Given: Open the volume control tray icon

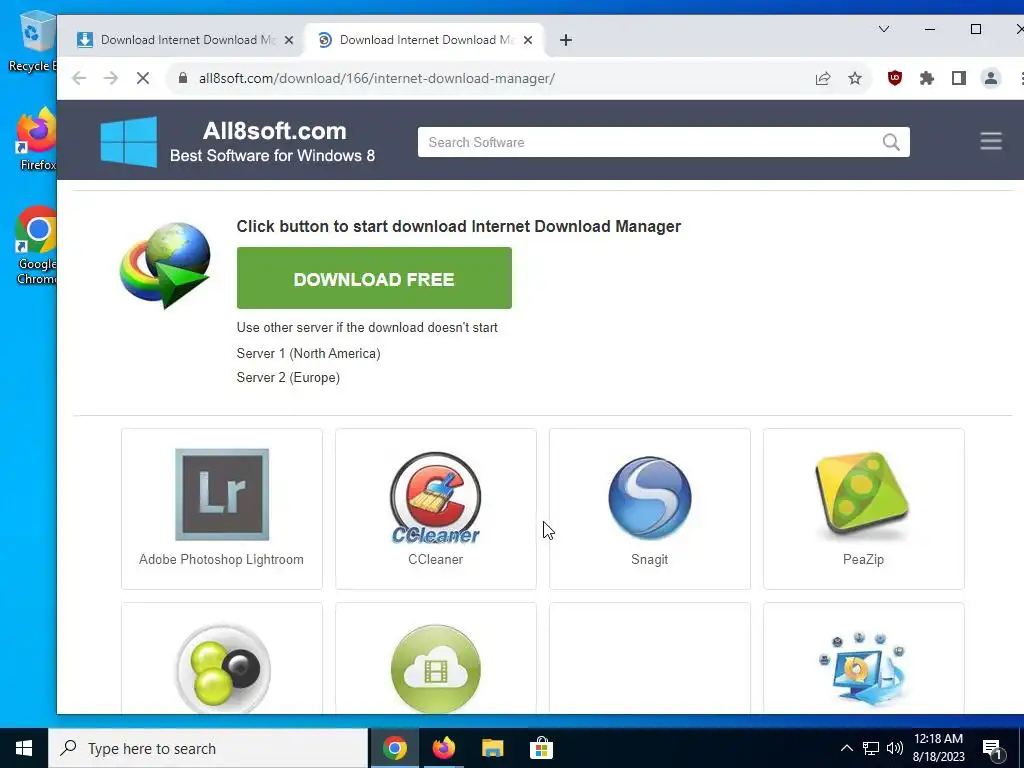Looking at the screenshot, I should 895,748.
